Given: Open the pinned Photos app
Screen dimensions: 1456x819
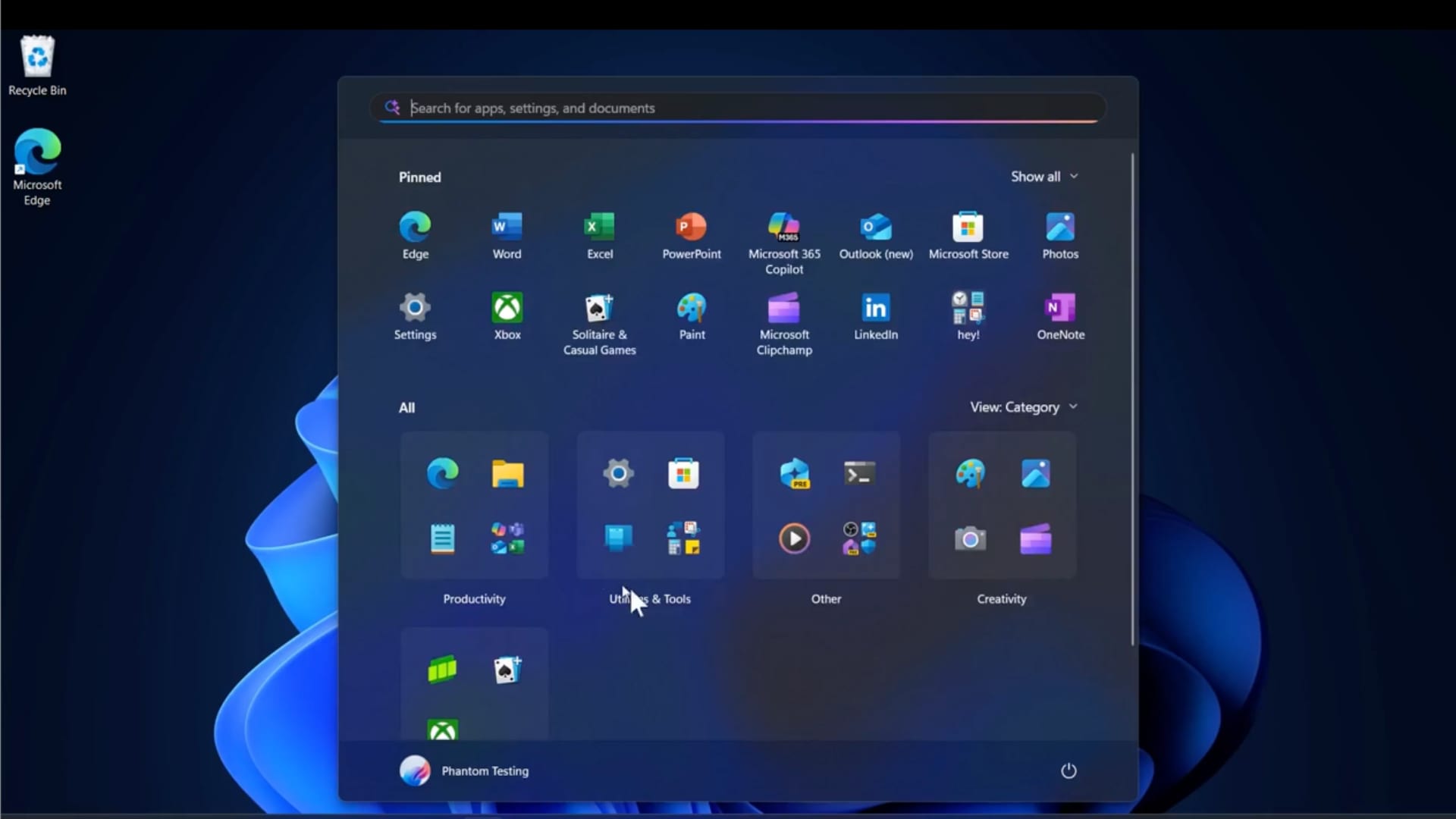Looking at the screenshot, I should [x=1060, y=236].
